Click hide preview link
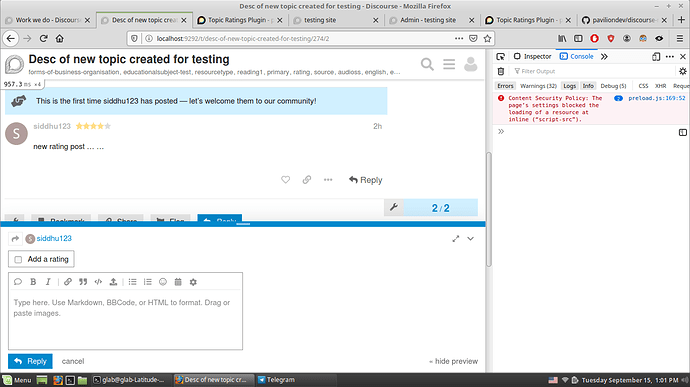 coord(454,361)
